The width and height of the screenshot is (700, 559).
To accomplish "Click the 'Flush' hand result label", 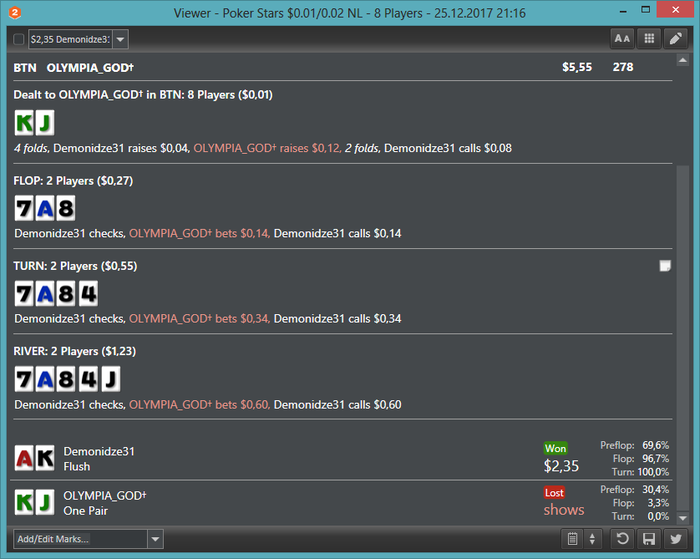I will click(x=77, y=467).
